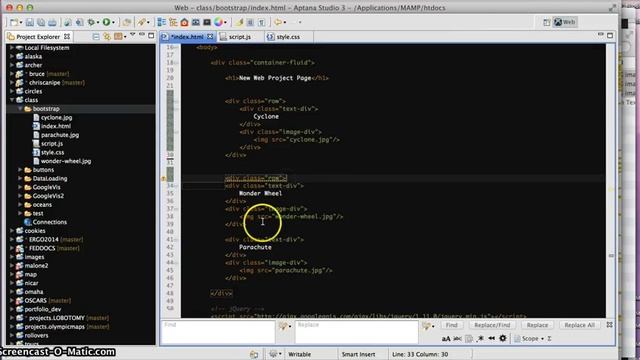Expand the archer project

[12, 65]
